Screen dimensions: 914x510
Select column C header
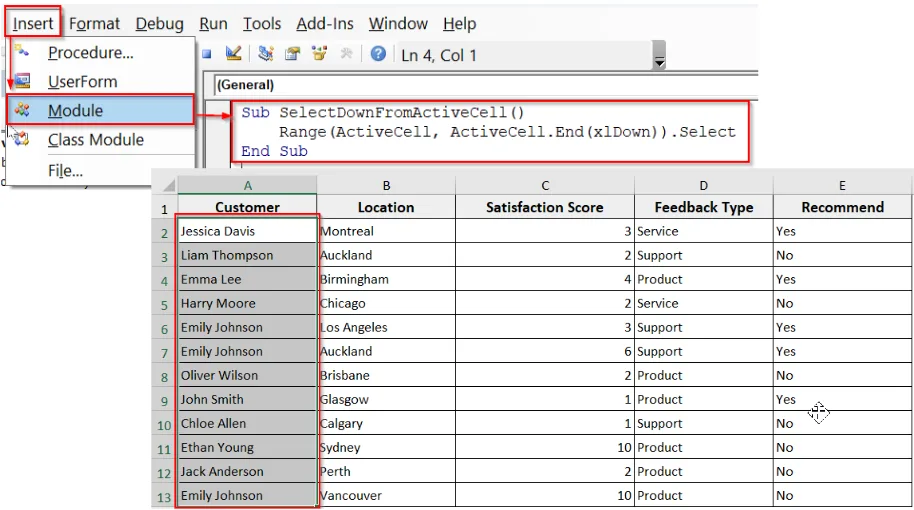545,185
